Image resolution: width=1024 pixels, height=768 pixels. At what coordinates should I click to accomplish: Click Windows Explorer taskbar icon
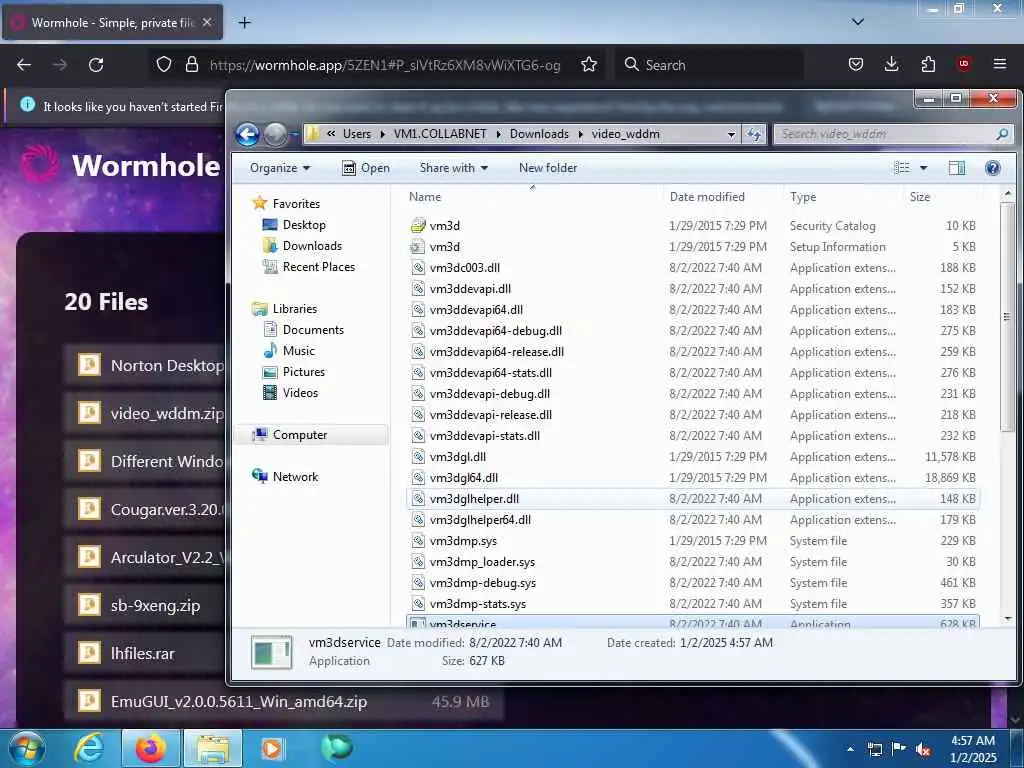point(213,748)
